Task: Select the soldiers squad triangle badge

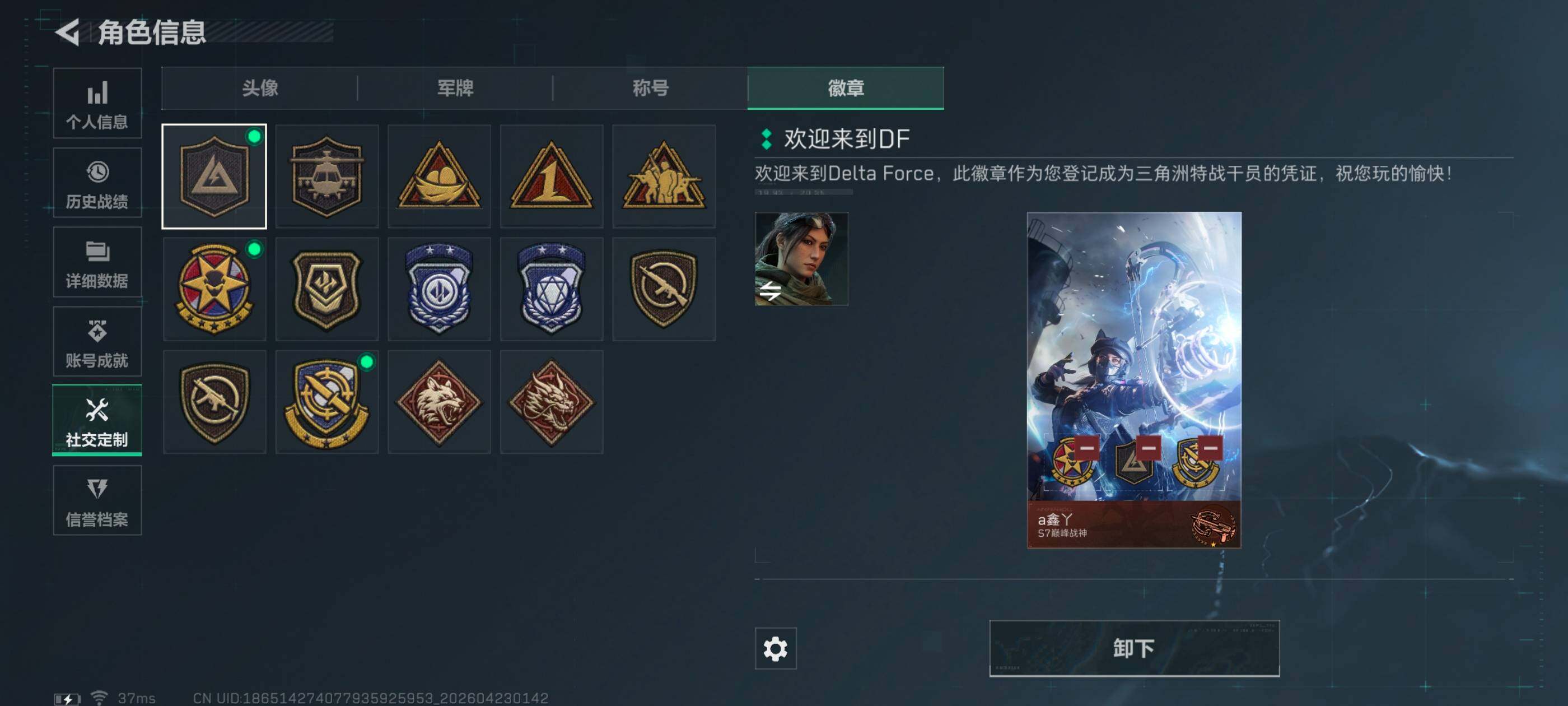Action: (664, 176)
